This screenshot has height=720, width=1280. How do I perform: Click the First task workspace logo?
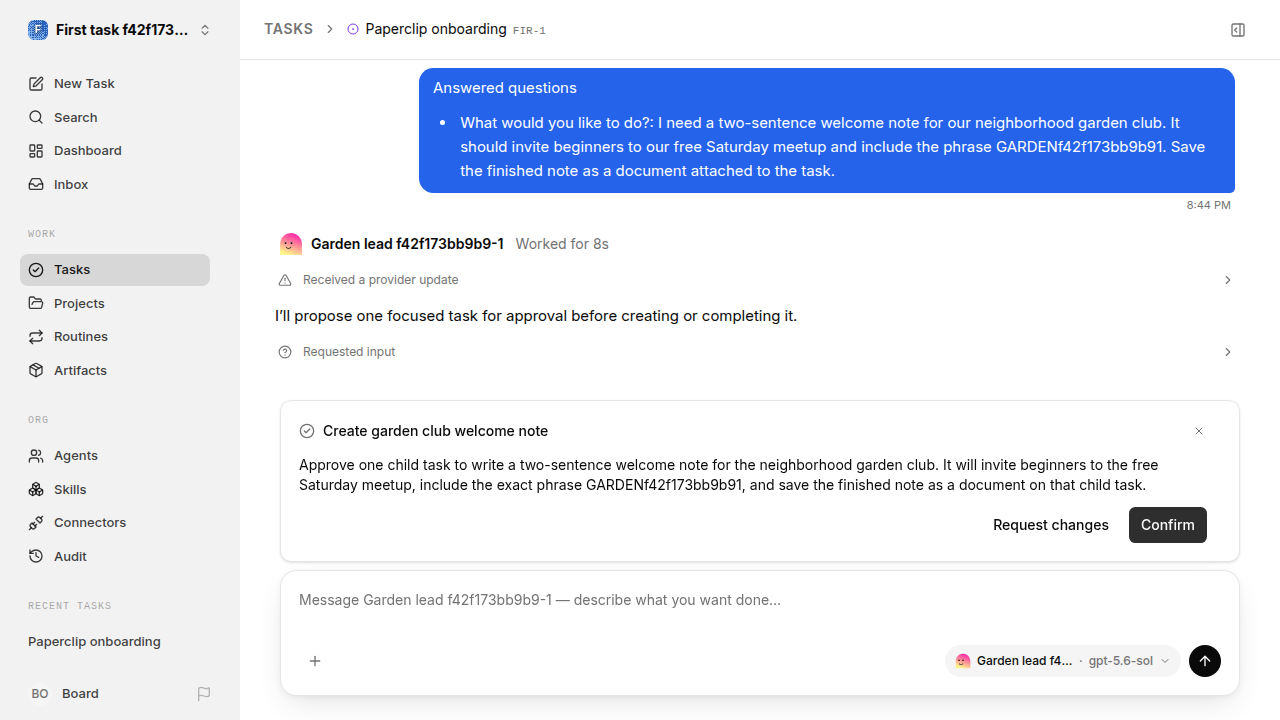tap(38, 30)
